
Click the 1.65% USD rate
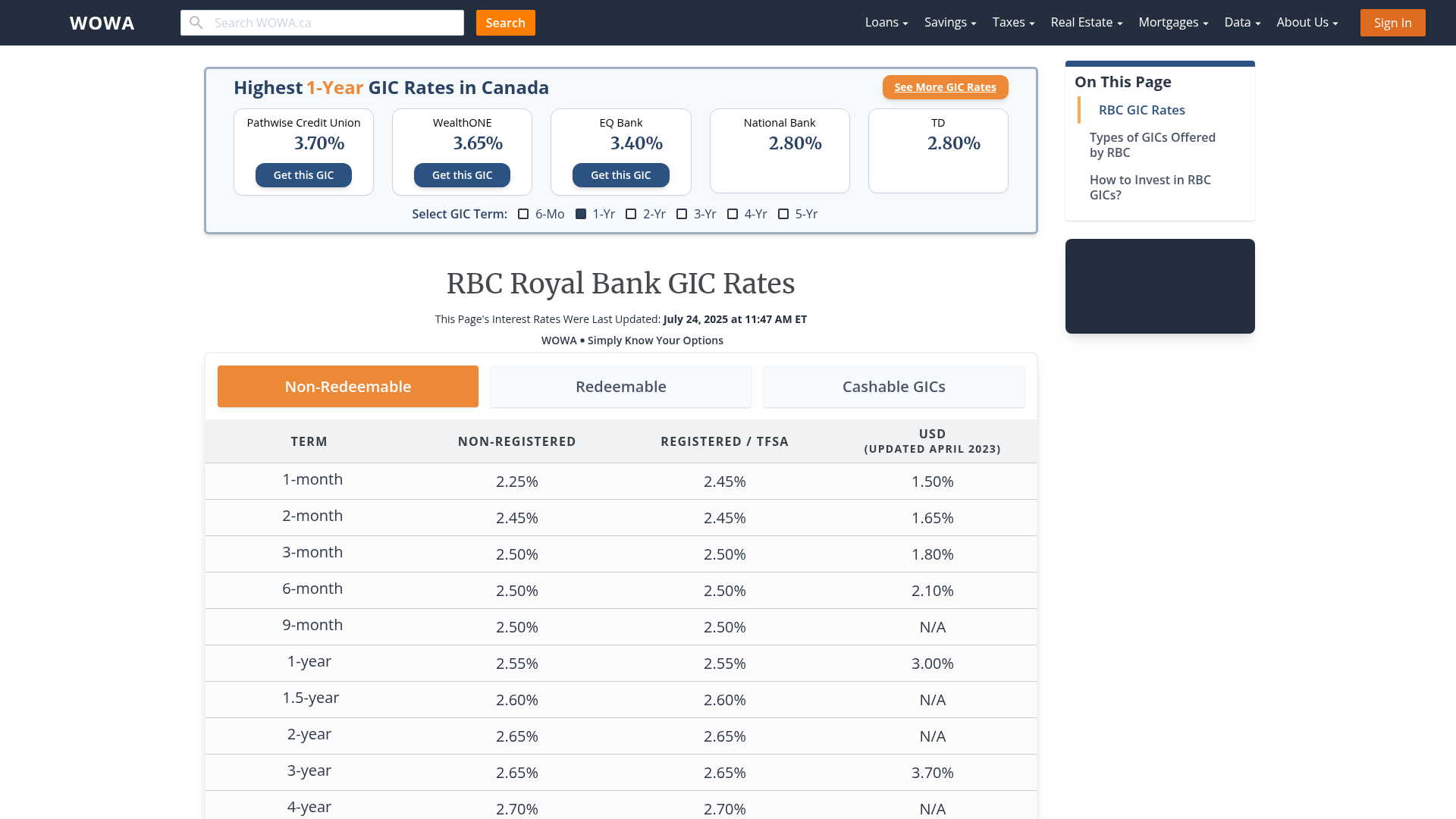point(933,518)
